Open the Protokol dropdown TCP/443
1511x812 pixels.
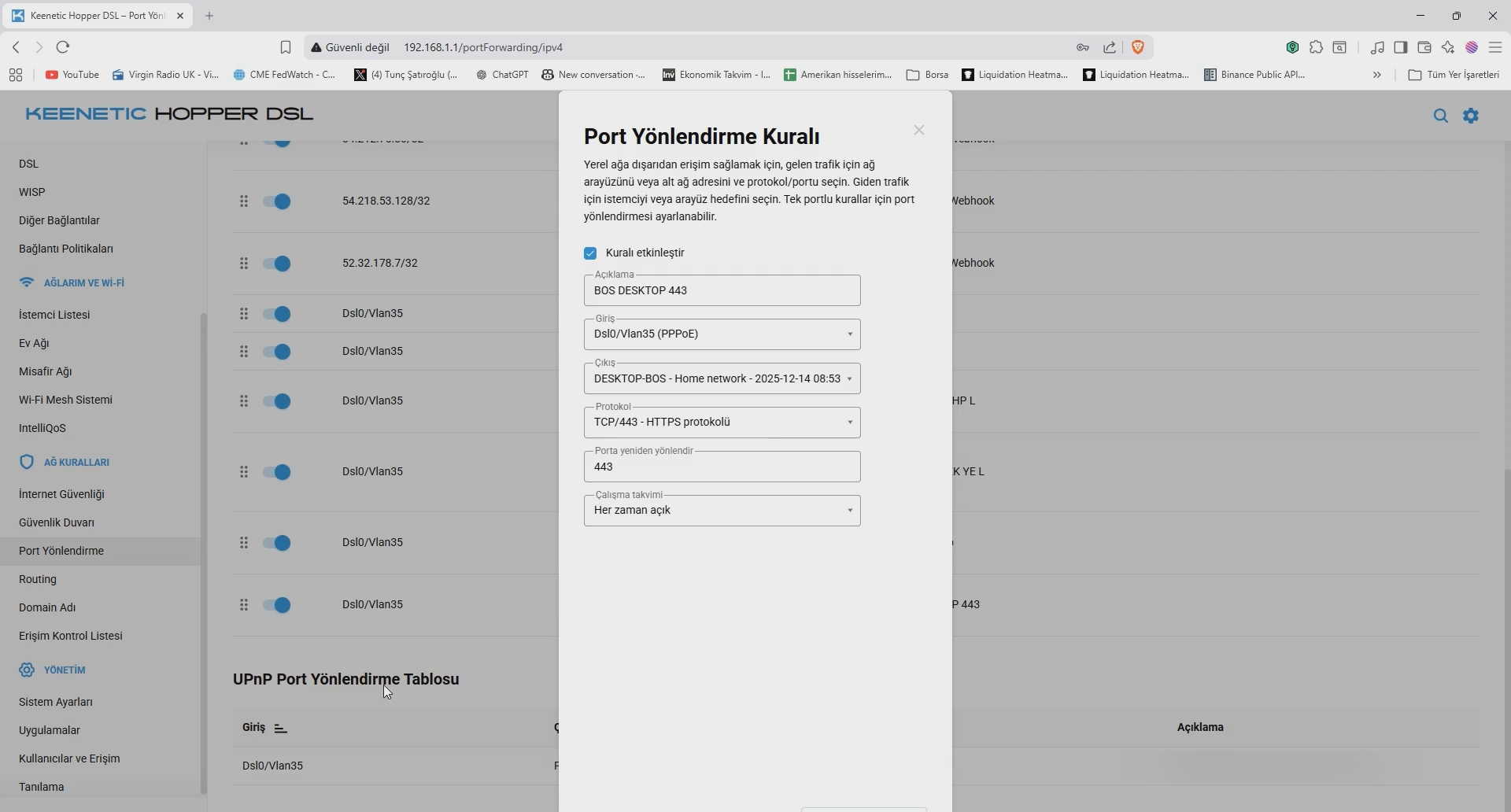pyautogui.click(x=722, y=423)
